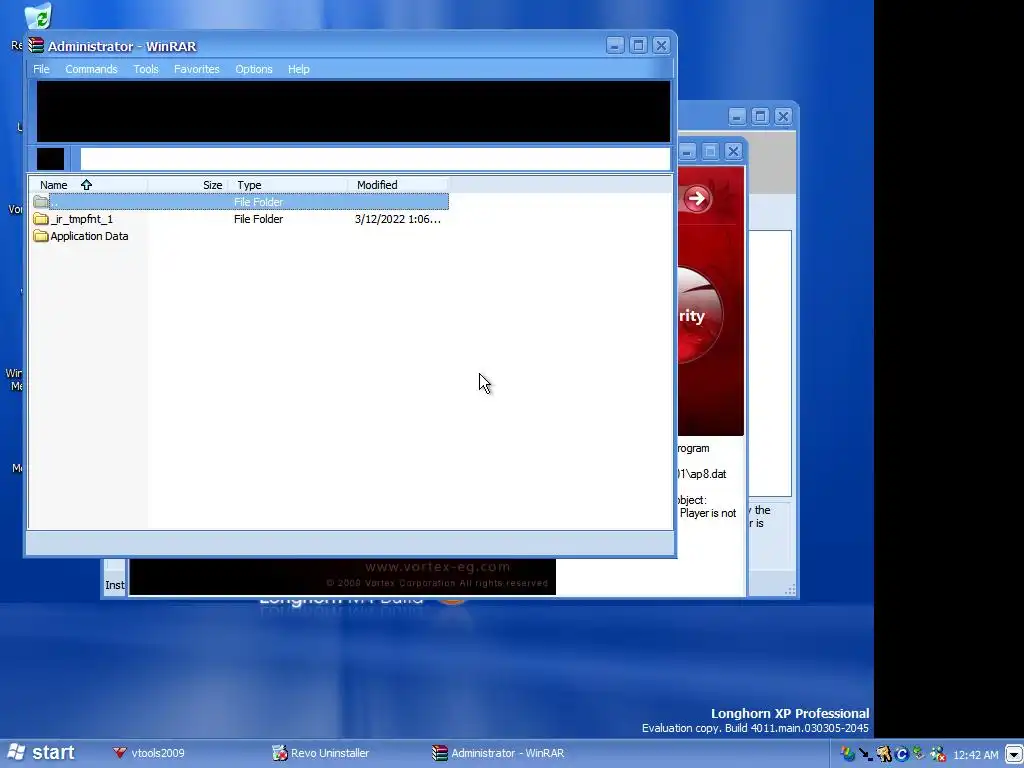This screenshot has width=1024, height=768.
Task: Click the resize grip of background window
Action: point(790,590)
